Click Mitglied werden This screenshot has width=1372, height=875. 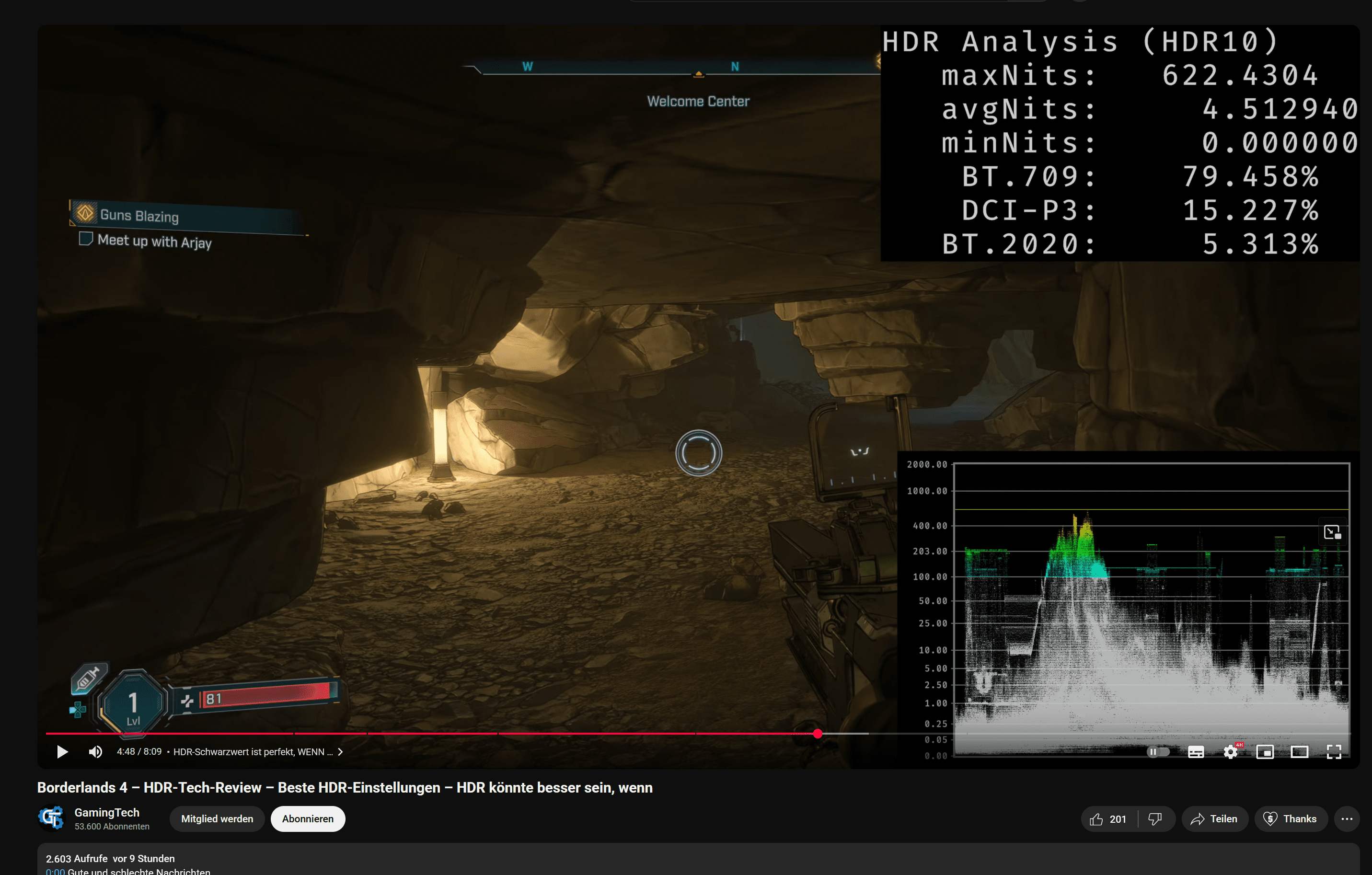coord(217,818)
